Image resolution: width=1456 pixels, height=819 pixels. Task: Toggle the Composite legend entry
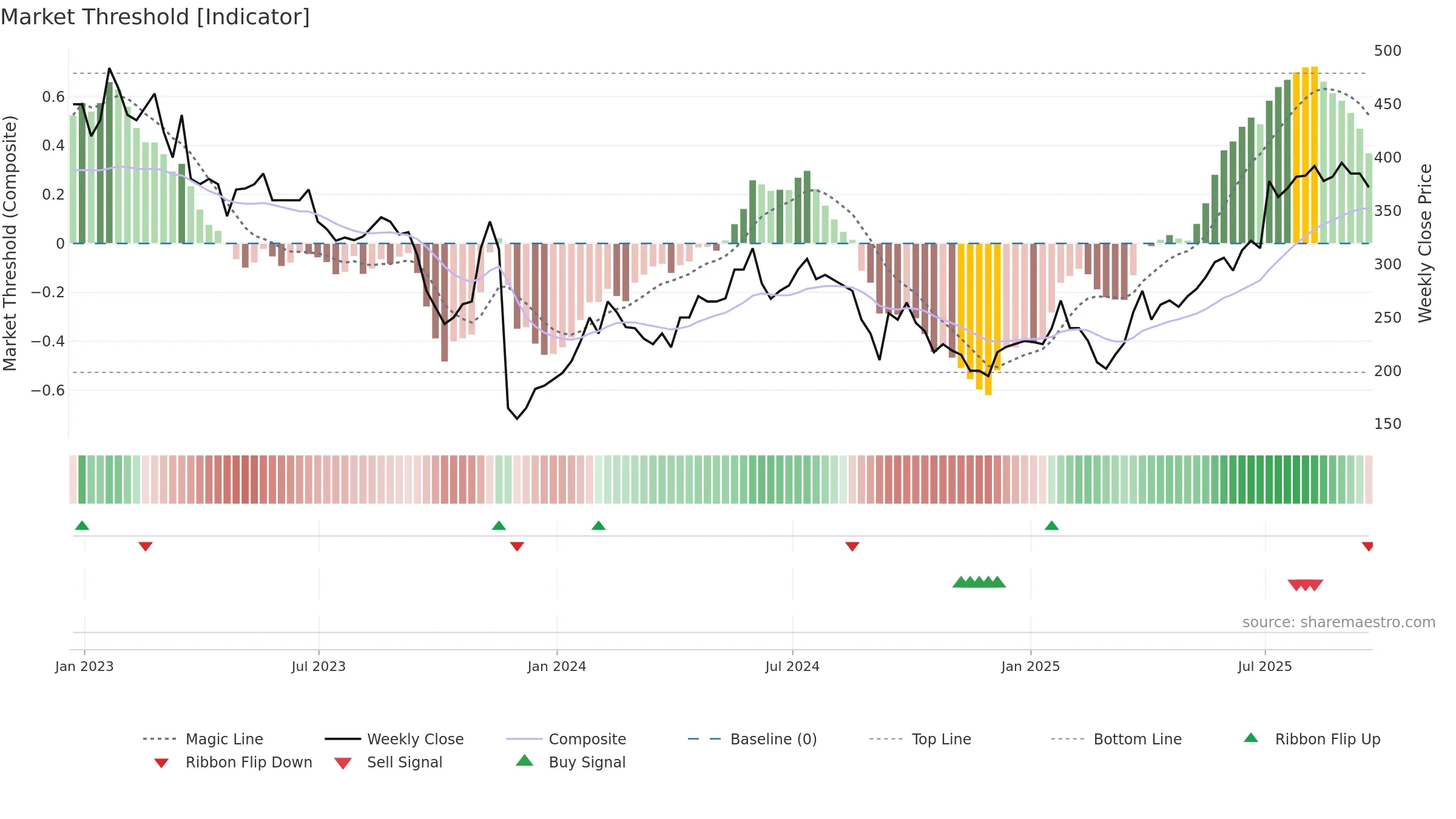pos(566,739)
